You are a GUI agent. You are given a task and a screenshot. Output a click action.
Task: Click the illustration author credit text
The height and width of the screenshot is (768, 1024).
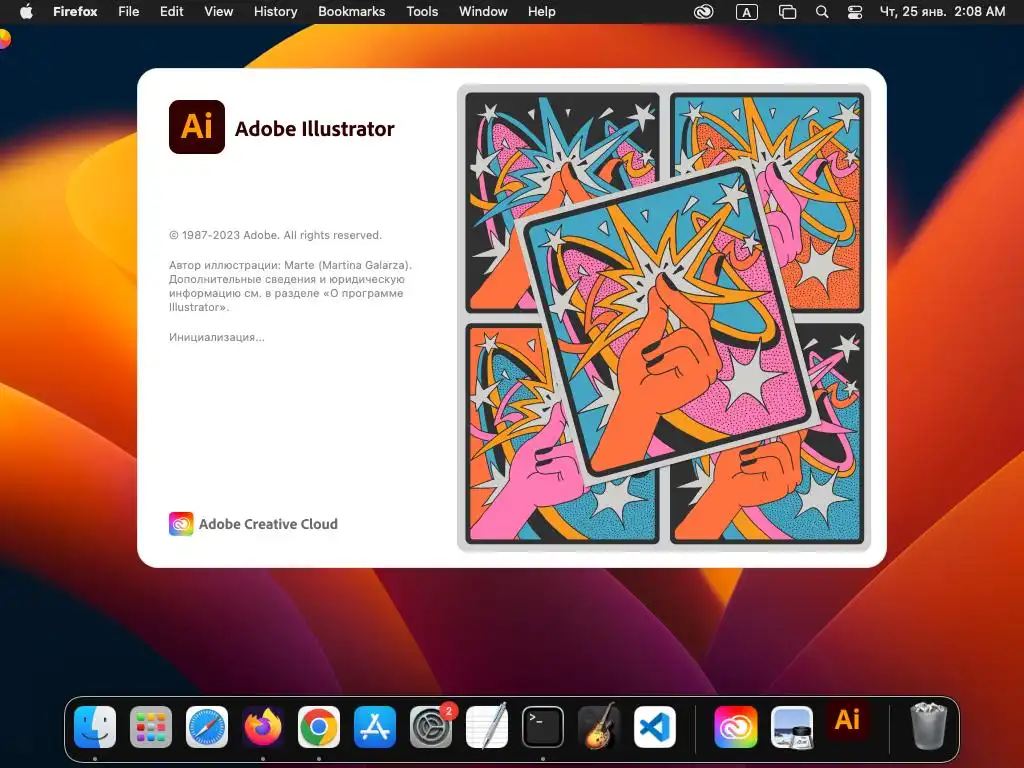click(290, 286)
